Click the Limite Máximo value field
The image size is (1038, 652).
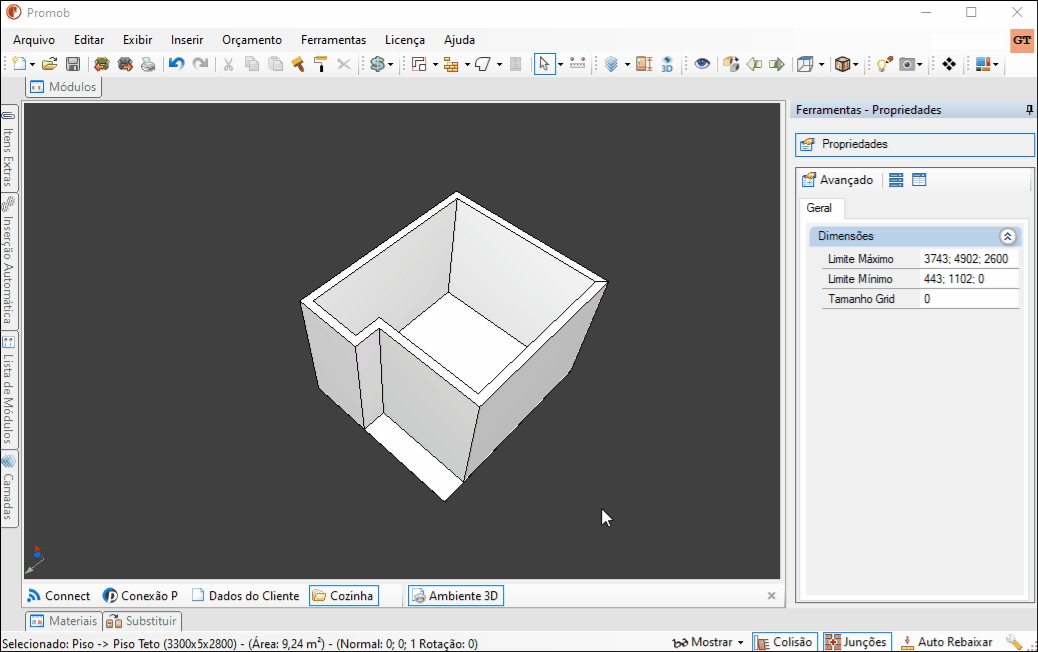tap(969, 259)
